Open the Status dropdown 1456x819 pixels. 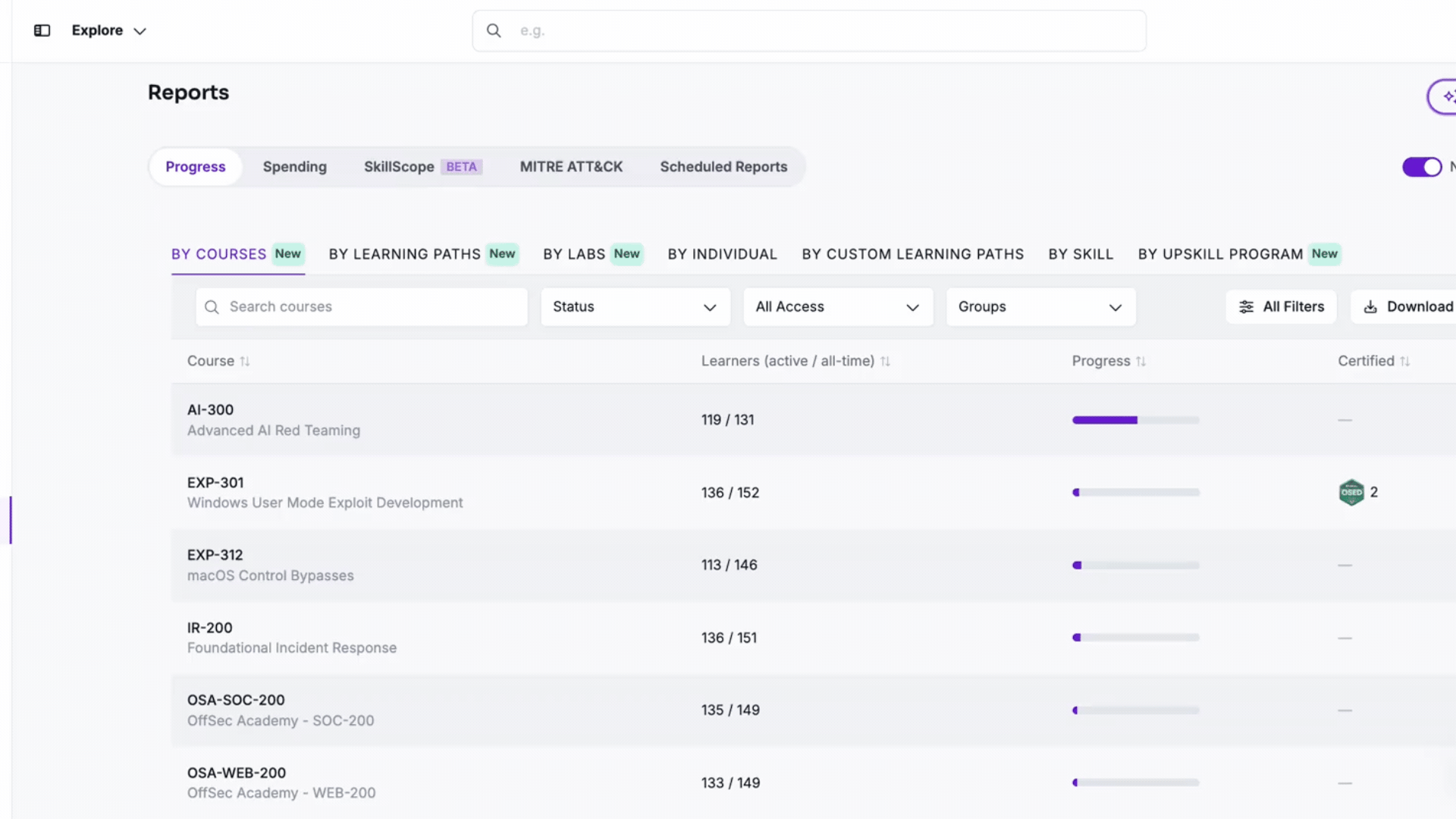pyautogui.click(x=635, y=307)
